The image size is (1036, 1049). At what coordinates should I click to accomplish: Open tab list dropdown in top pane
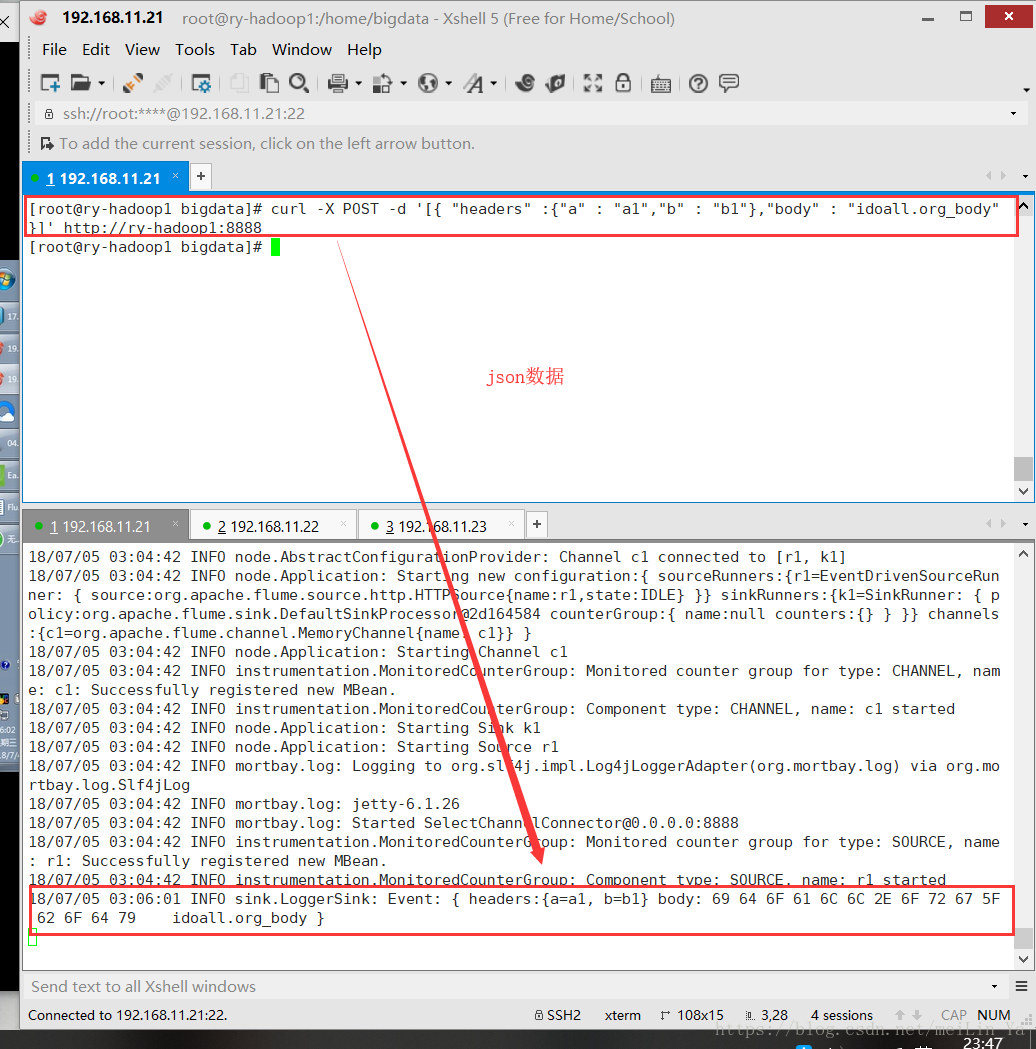(1025, 177)
